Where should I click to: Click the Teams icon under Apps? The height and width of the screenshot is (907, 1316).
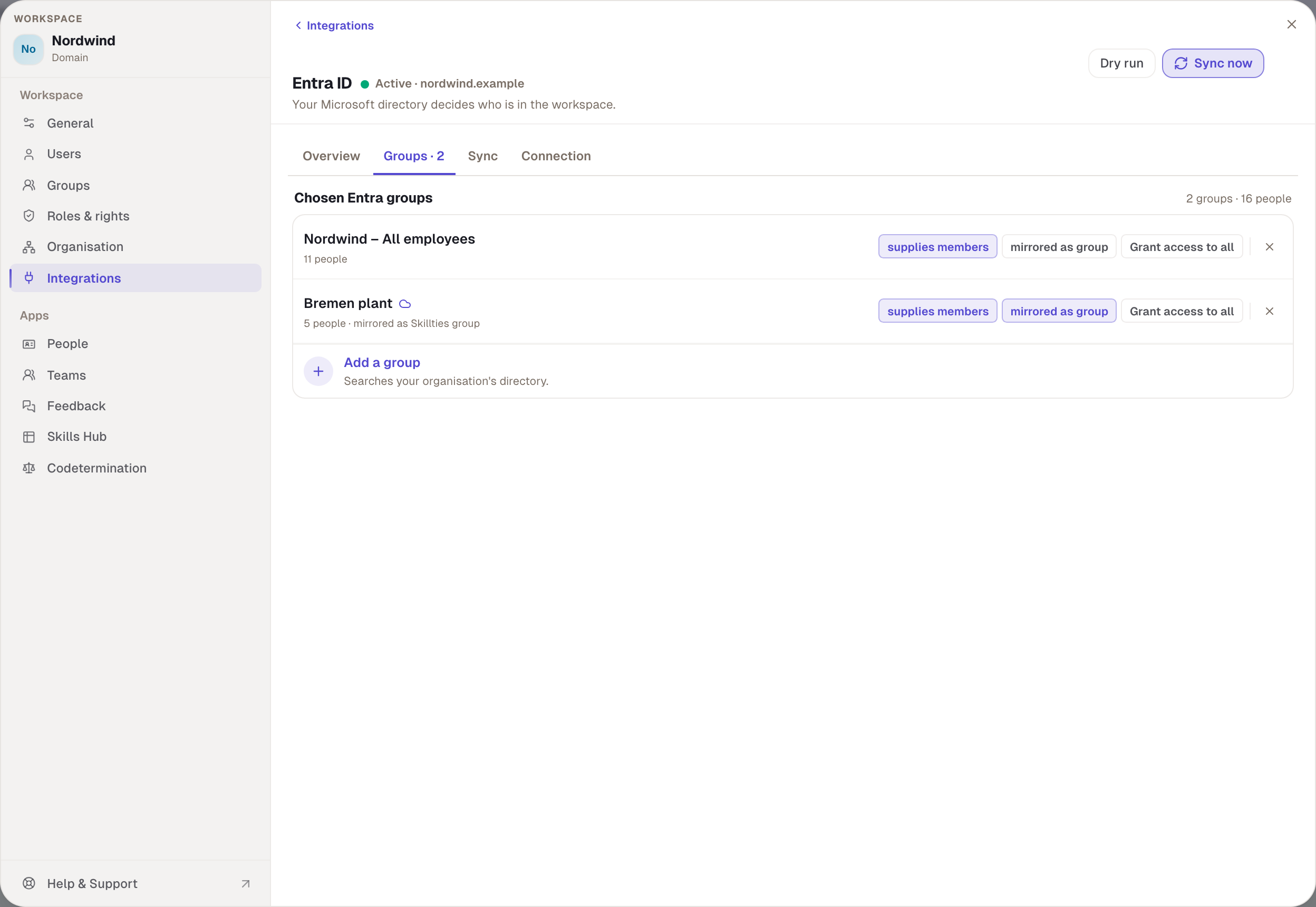29,375
